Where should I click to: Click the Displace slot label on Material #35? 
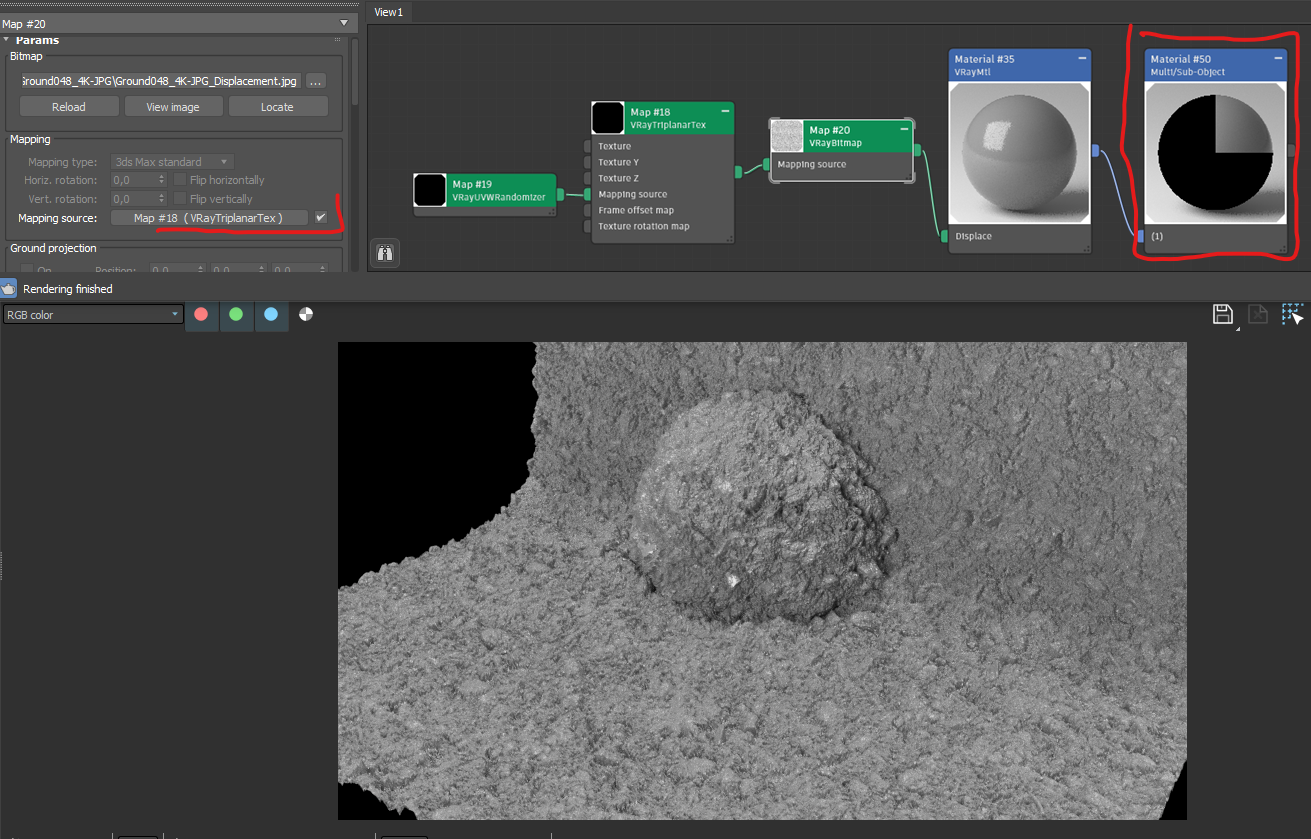pyautogui.click(x=973, y=236)
